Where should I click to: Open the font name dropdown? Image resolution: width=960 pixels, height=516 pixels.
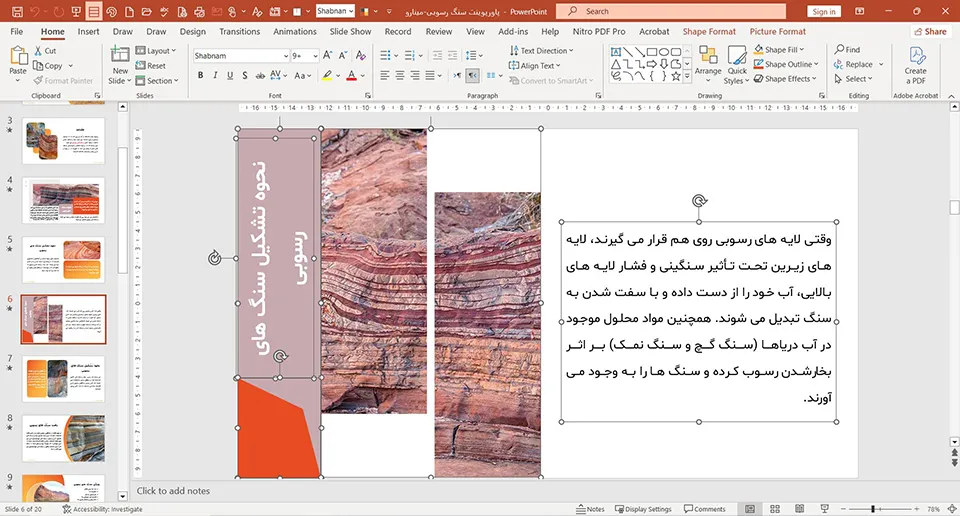(x=286, y=56)
